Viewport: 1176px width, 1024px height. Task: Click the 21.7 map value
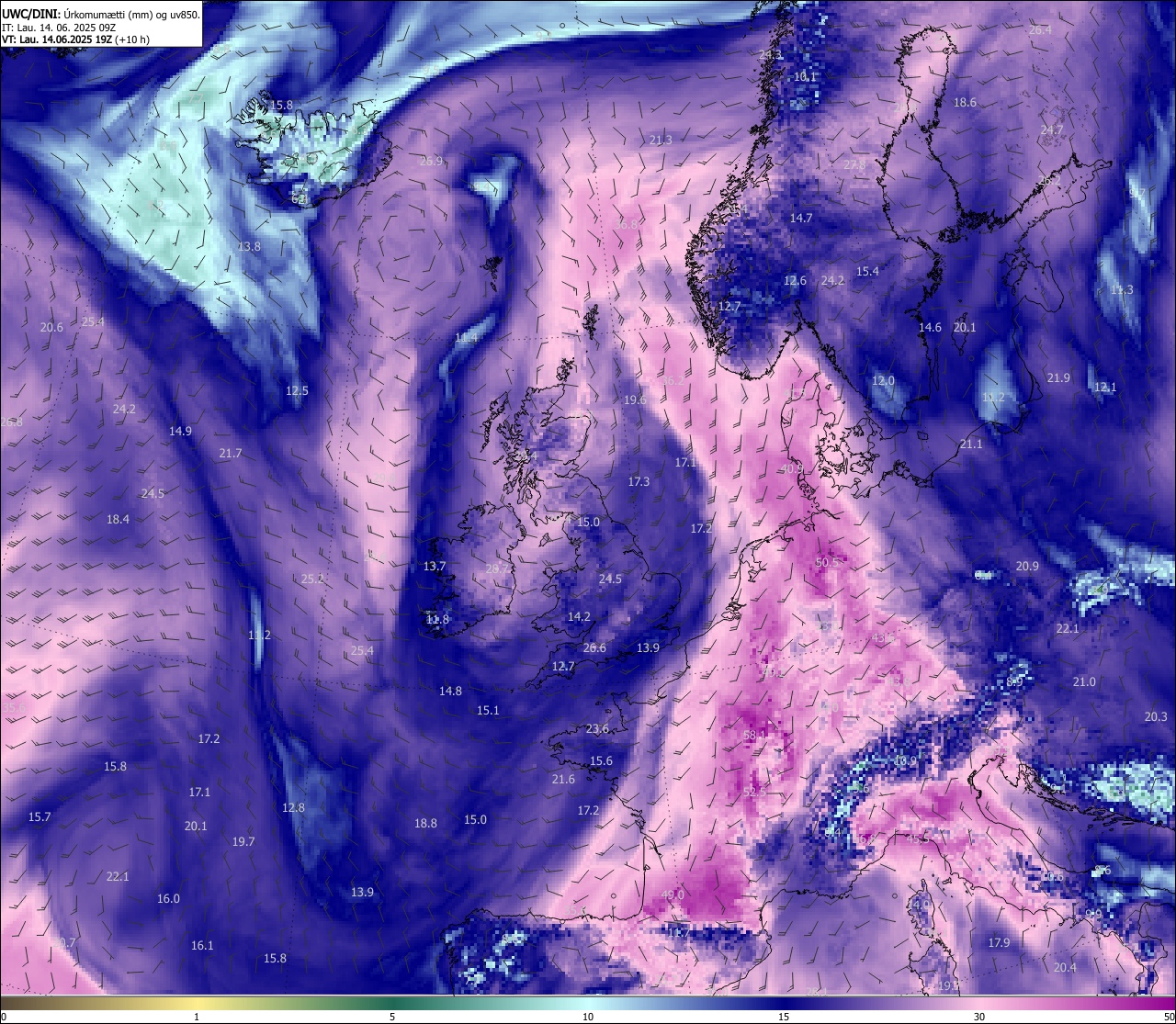pyautogui.click(x=231, y=454)
